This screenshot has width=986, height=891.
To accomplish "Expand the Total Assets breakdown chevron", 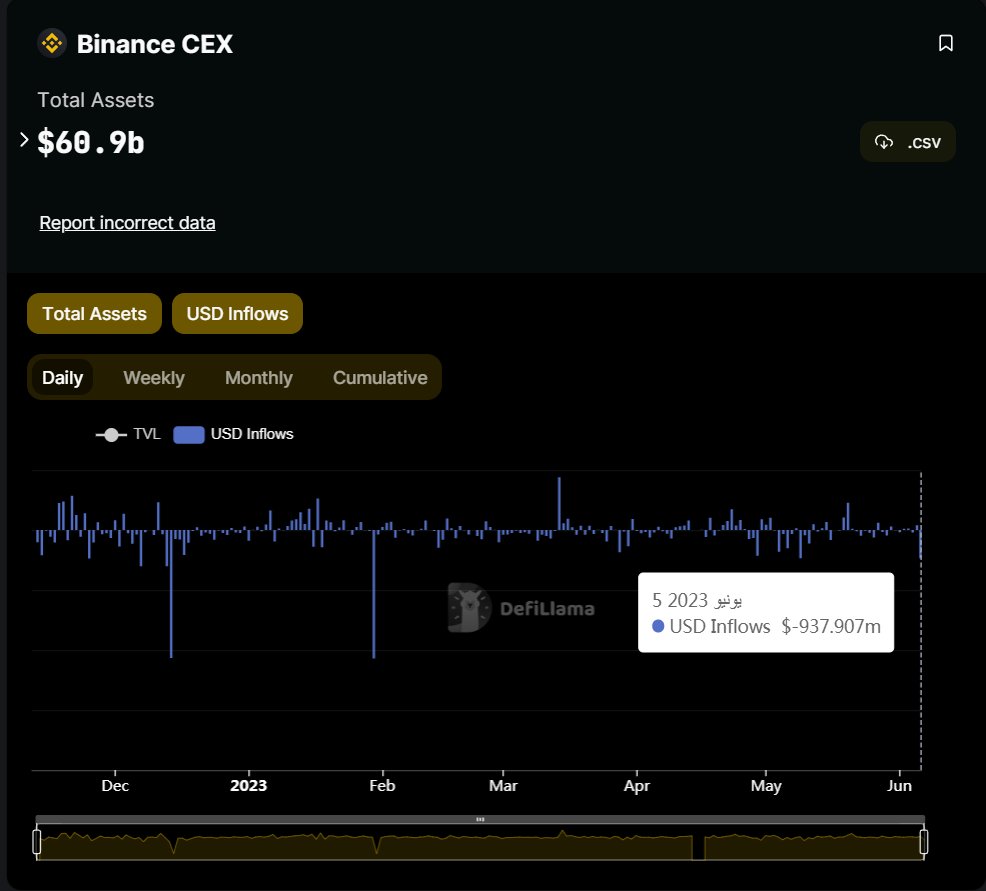I will (x=24, y=140).
